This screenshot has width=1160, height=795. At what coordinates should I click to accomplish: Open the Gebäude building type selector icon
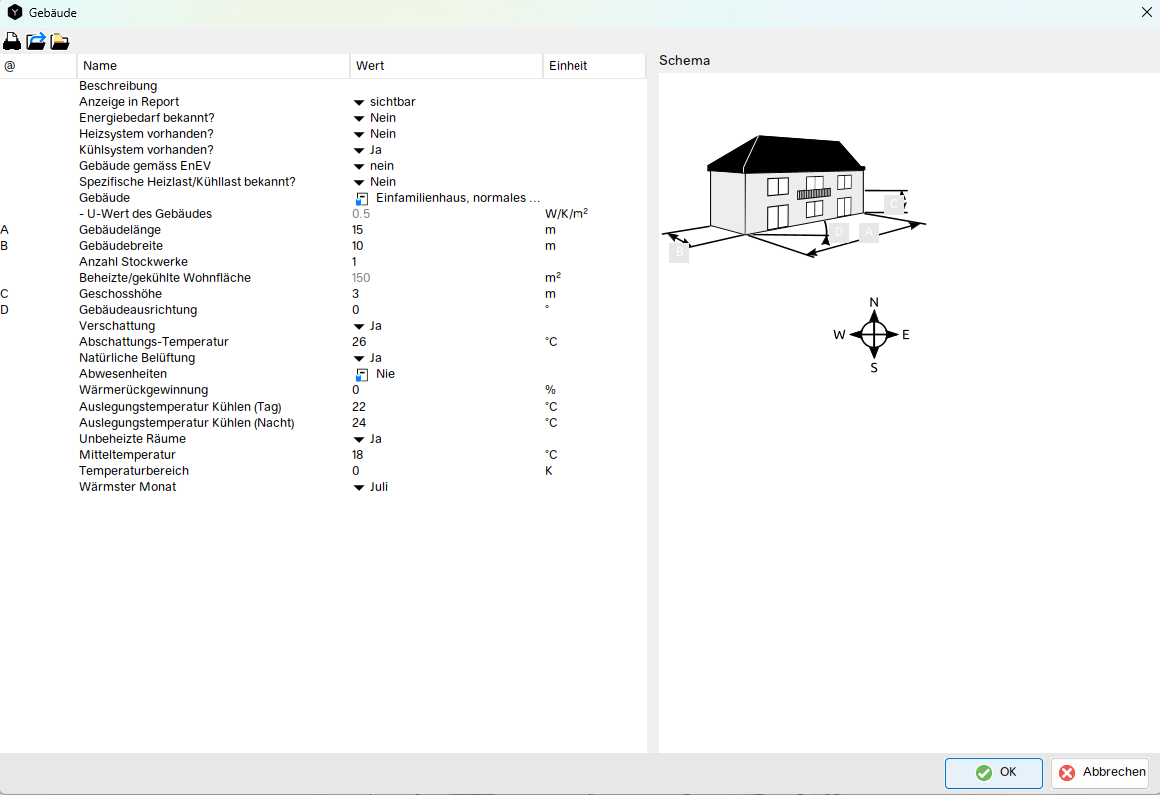[361, 199]
